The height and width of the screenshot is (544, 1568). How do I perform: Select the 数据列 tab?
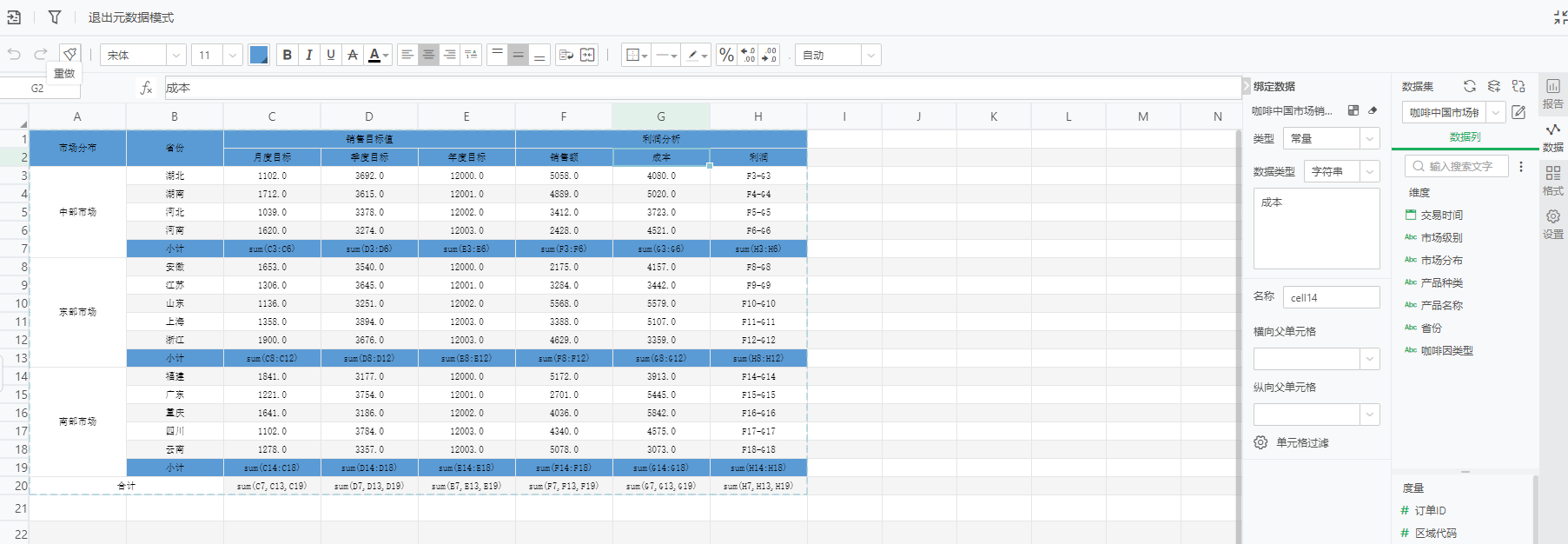(1465, 137)
